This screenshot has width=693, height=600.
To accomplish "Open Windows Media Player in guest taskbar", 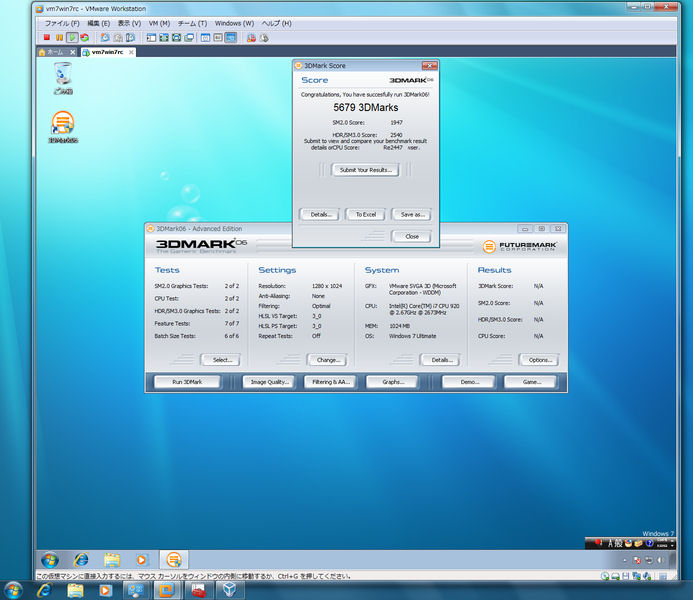I will point(141,560).
